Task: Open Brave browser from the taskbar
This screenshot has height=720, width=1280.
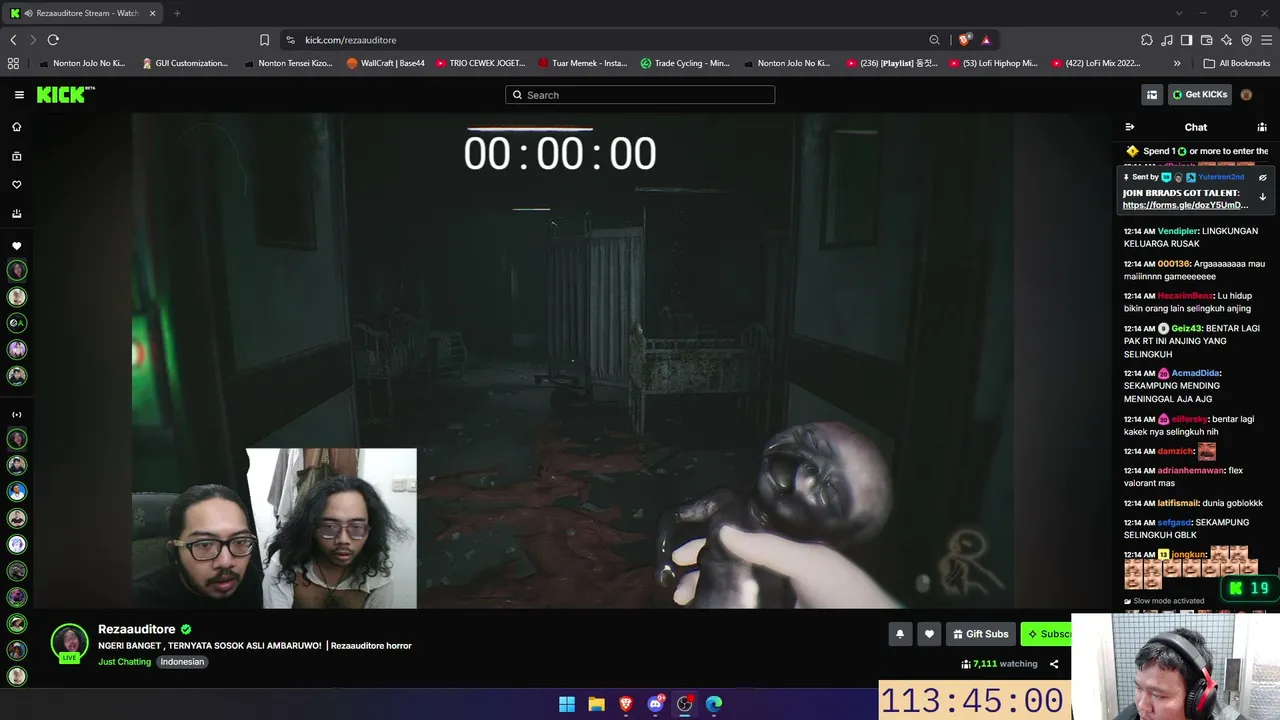Action: 626,704
